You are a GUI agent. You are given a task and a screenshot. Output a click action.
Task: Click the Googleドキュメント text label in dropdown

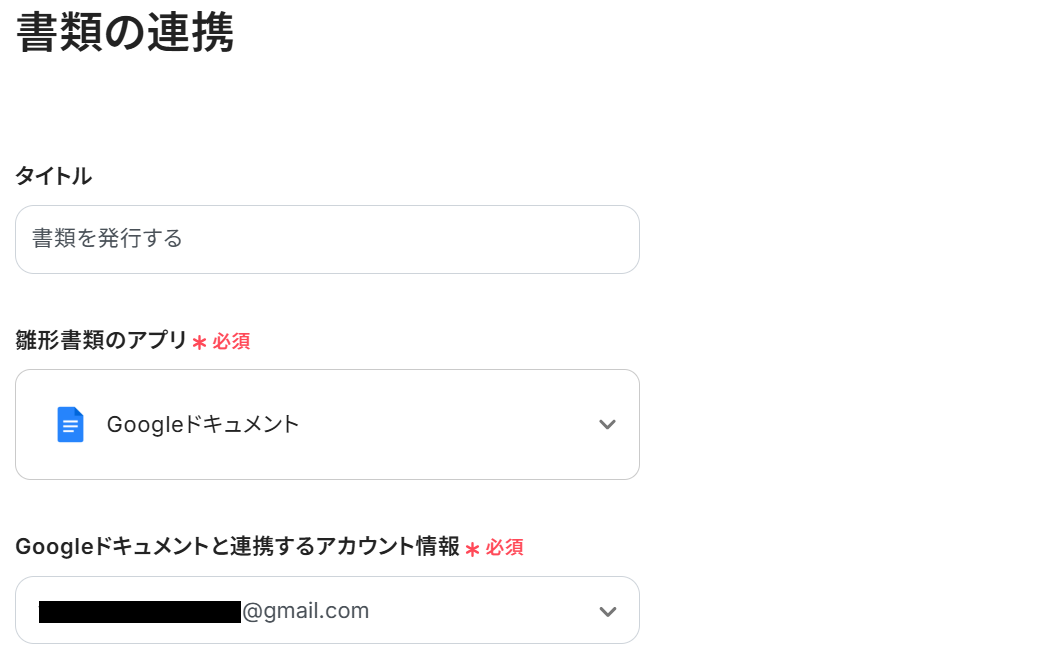pos(203,425)
